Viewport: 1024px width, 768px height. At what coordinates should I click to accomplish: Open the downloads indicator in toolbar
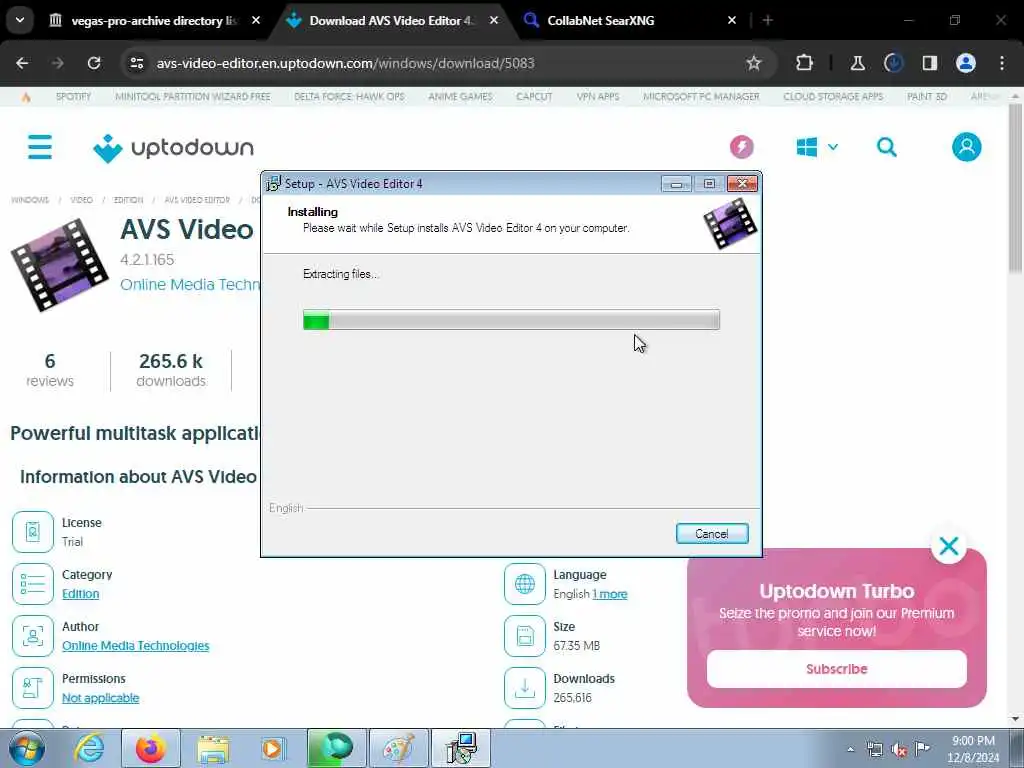point(893,63)
